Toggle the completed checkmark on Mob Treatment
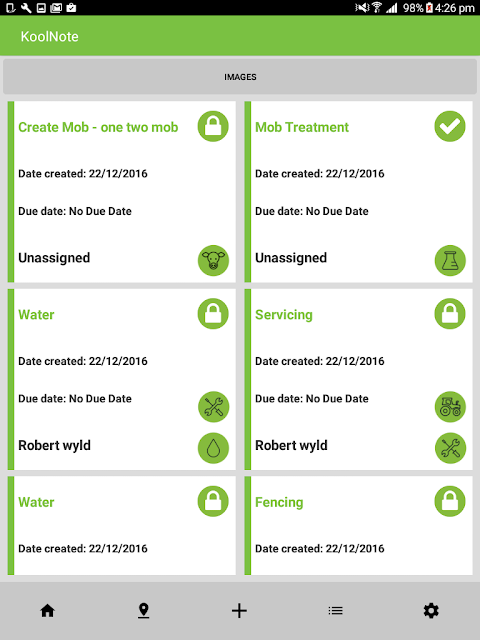480x640 pixels. click(x=450, y=126)
